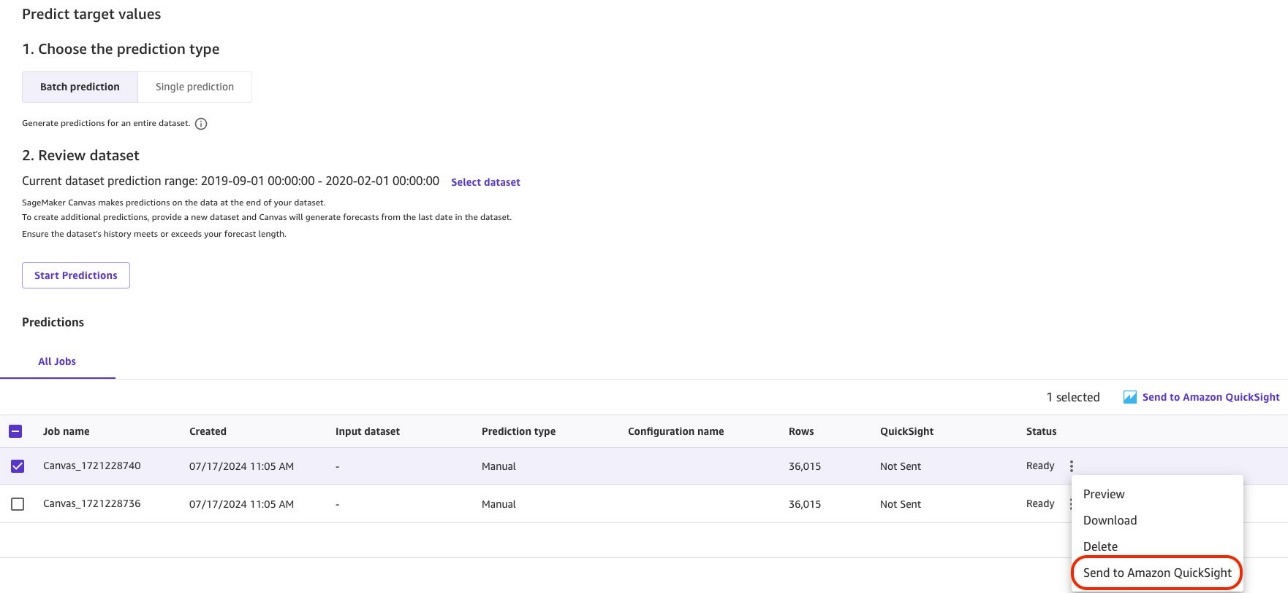Click '36,015' in the Canvas_1721228740 row

click(805, 466)
